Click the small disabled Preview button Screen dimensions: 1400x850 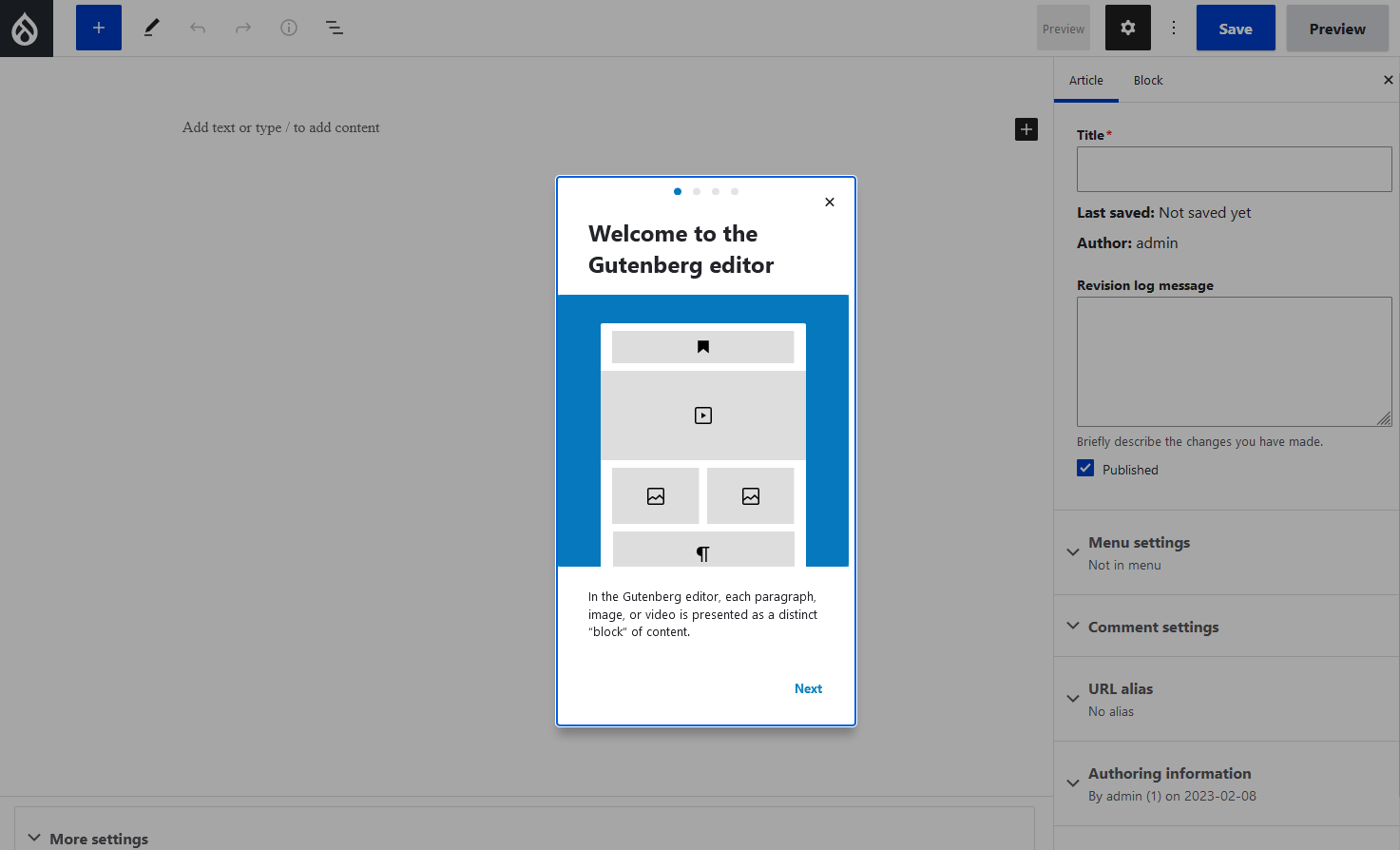(x=1064, y=29)
